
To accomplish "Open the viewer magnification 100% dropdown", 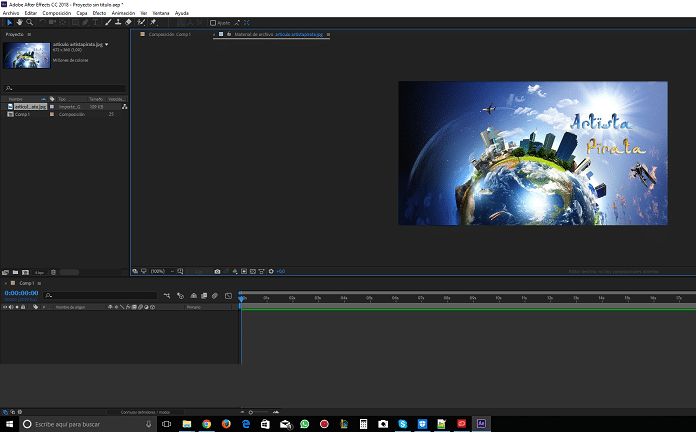I will [x=162, y=271].
